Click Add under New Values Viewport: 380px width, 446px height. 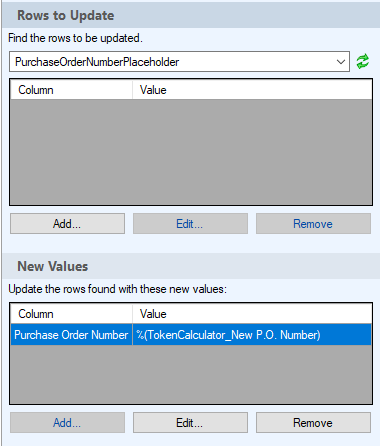(x=67, y=423)
